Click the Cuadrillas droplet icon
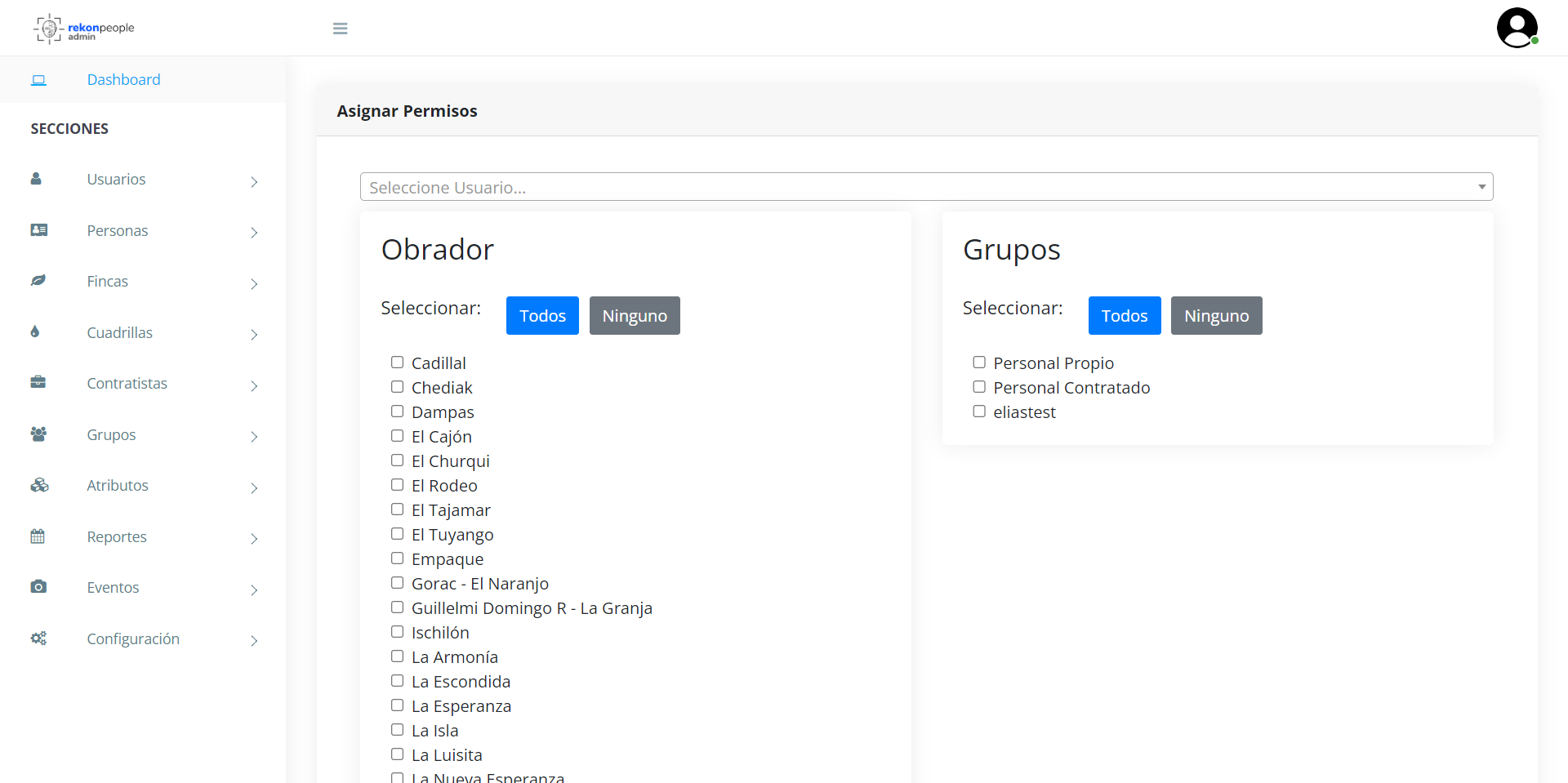Screen dimensions: 1568x783 [x=35, y=331]
